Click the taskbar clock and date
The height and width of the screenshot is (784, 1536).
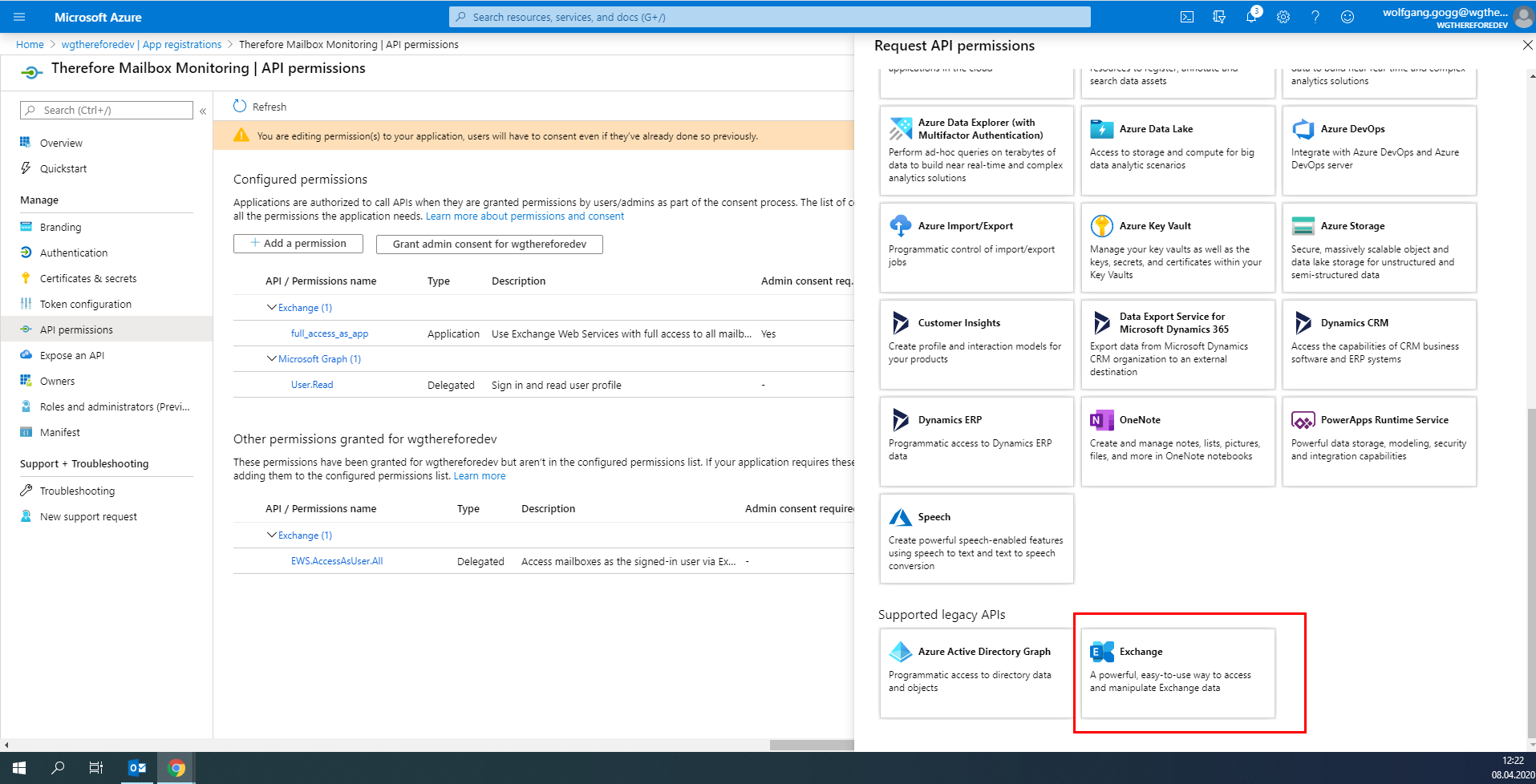tap(1513, 768)
